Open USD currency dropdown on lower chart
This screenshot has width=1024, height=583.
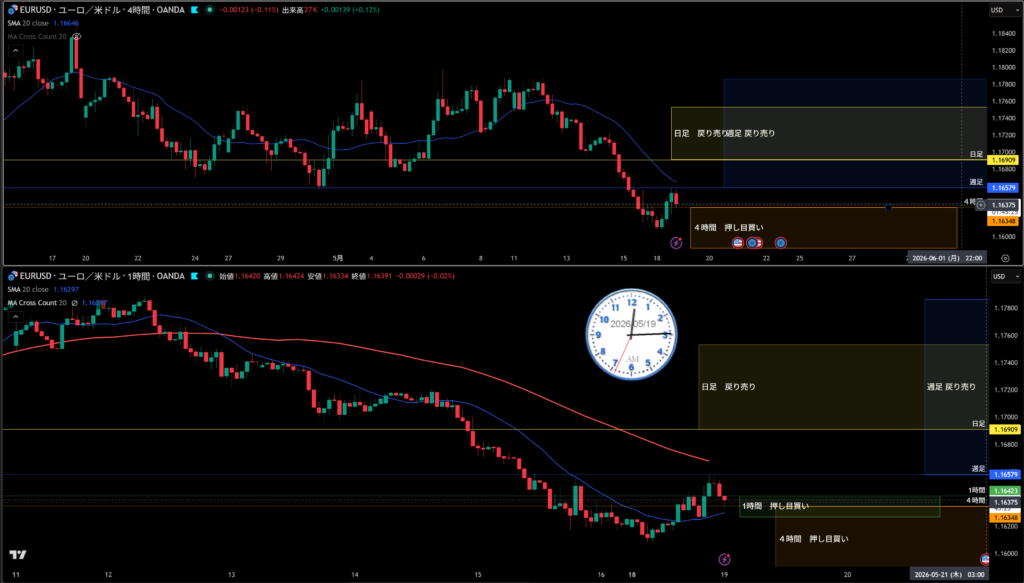coord(1004,276)
